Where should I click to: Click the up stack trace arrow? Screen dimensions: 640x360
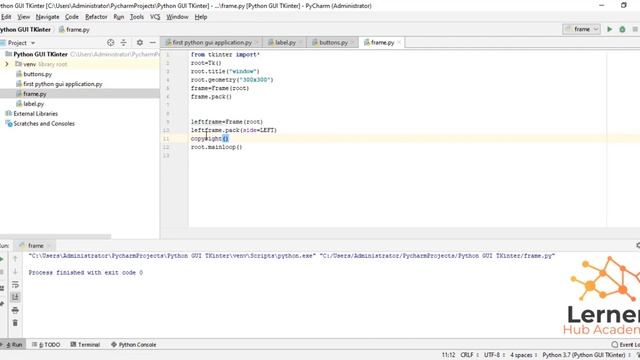click(15, 259)
